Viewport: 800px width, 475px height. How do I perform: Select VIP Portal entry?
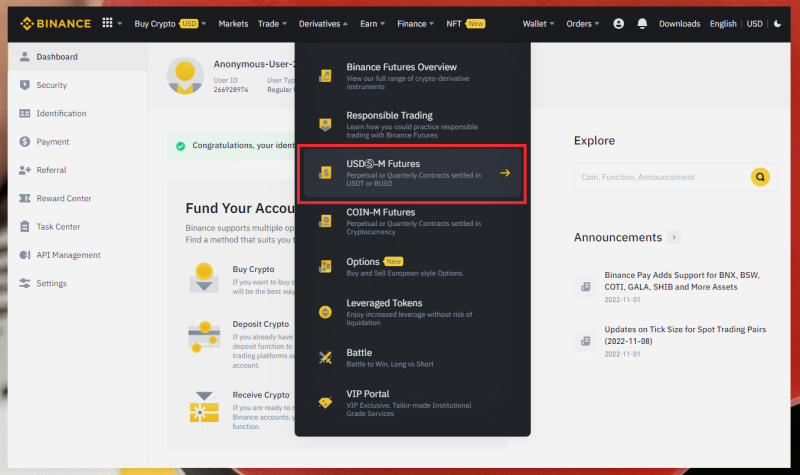point(412,403)
